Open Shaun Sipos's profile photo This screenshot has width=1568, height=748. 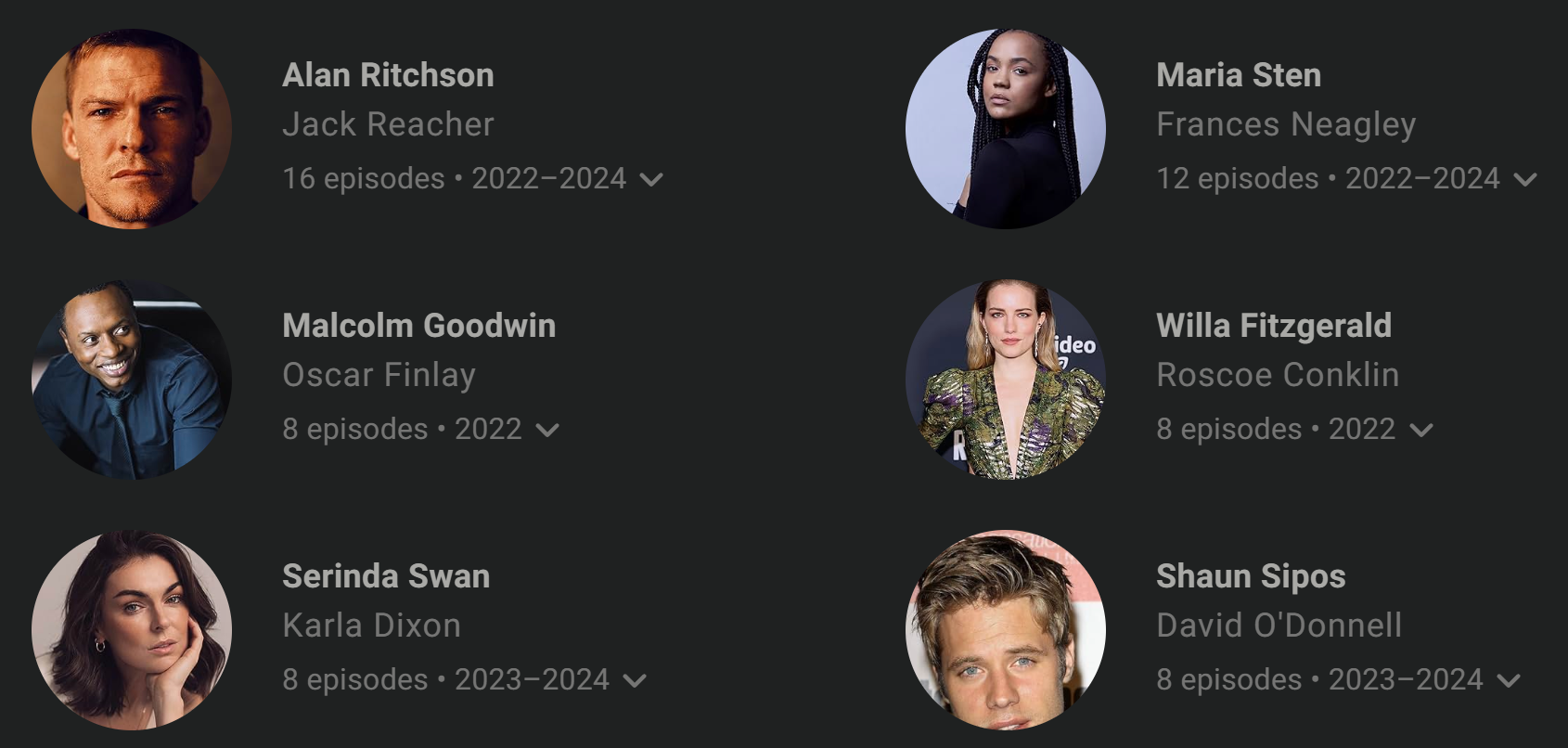[x=1006, y=630]
